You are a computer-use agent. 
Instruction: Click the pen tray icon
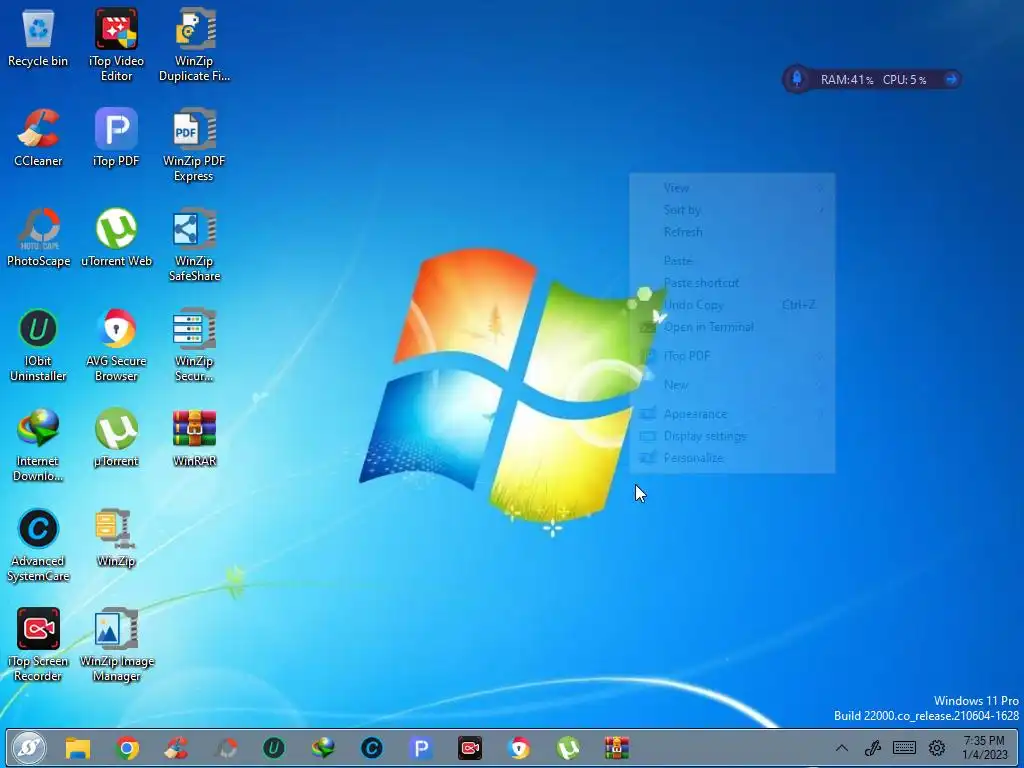click(x=872, y=748)
